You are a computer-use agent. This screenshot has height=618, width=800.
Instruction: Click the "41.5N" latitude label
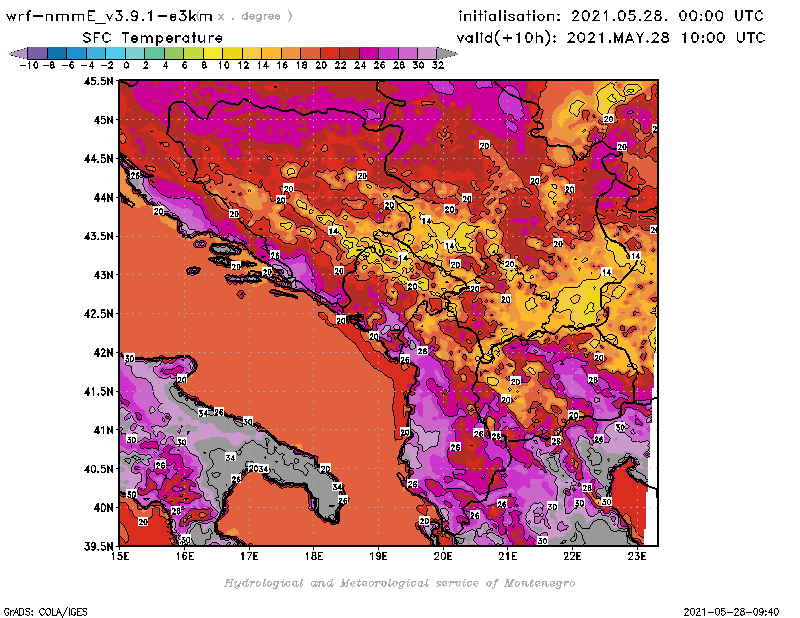pyautogui.click(x=98, y=391)
